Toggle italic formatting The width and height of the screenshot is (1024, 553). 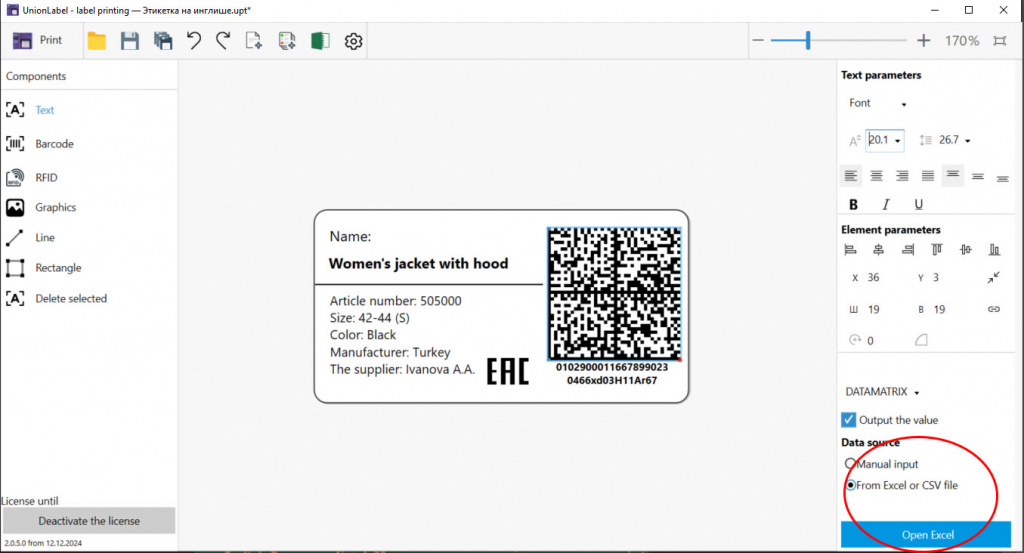tap(886, 204)
